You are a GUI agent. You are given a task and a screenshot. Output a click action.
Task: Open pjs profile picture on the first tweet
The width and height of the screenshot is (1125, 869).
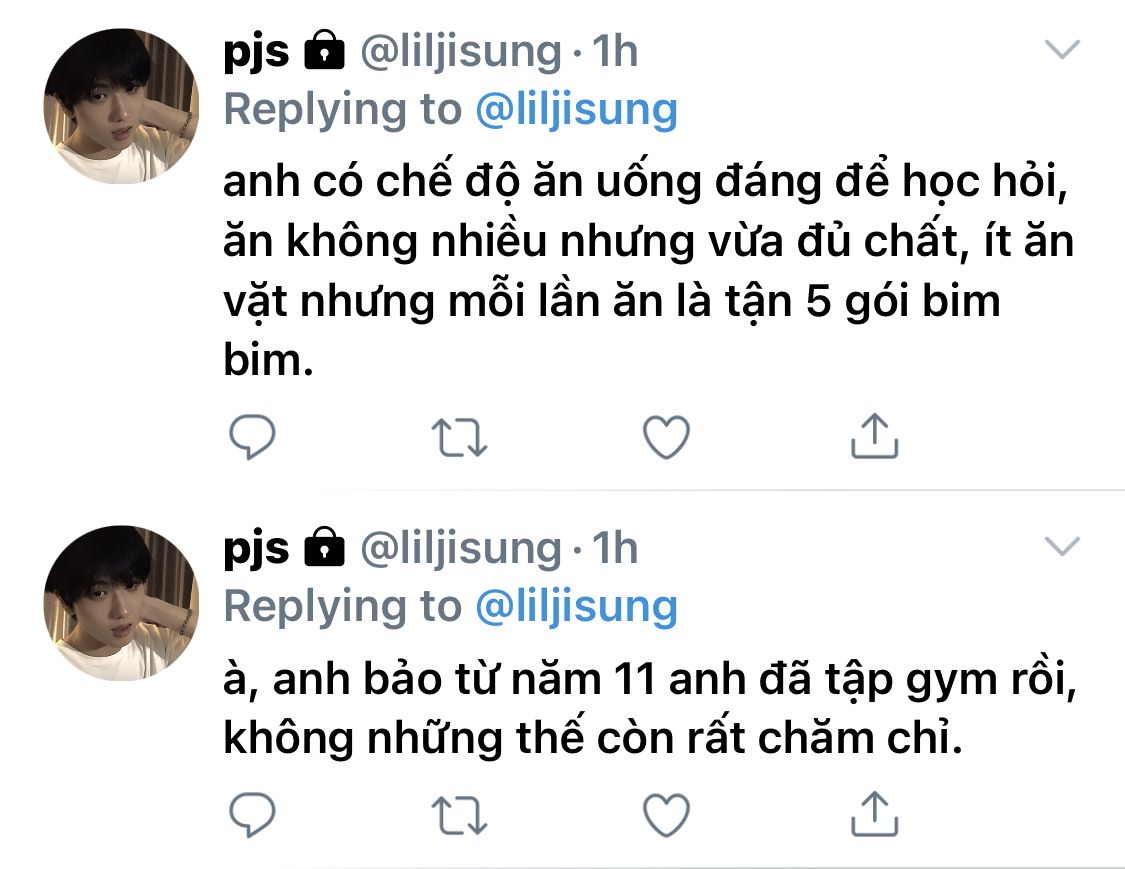121,106
